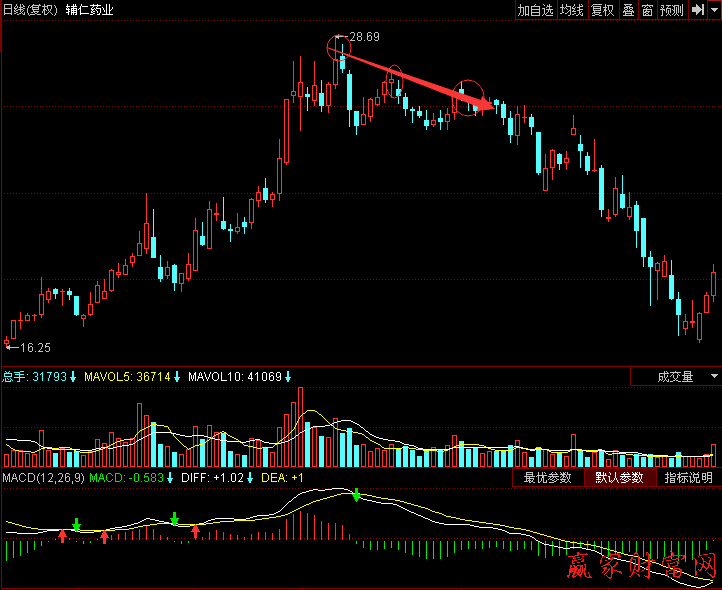
Task: Click the down arrow beside 总手 value
Action: pyautogui.click(x=73, y=377)
